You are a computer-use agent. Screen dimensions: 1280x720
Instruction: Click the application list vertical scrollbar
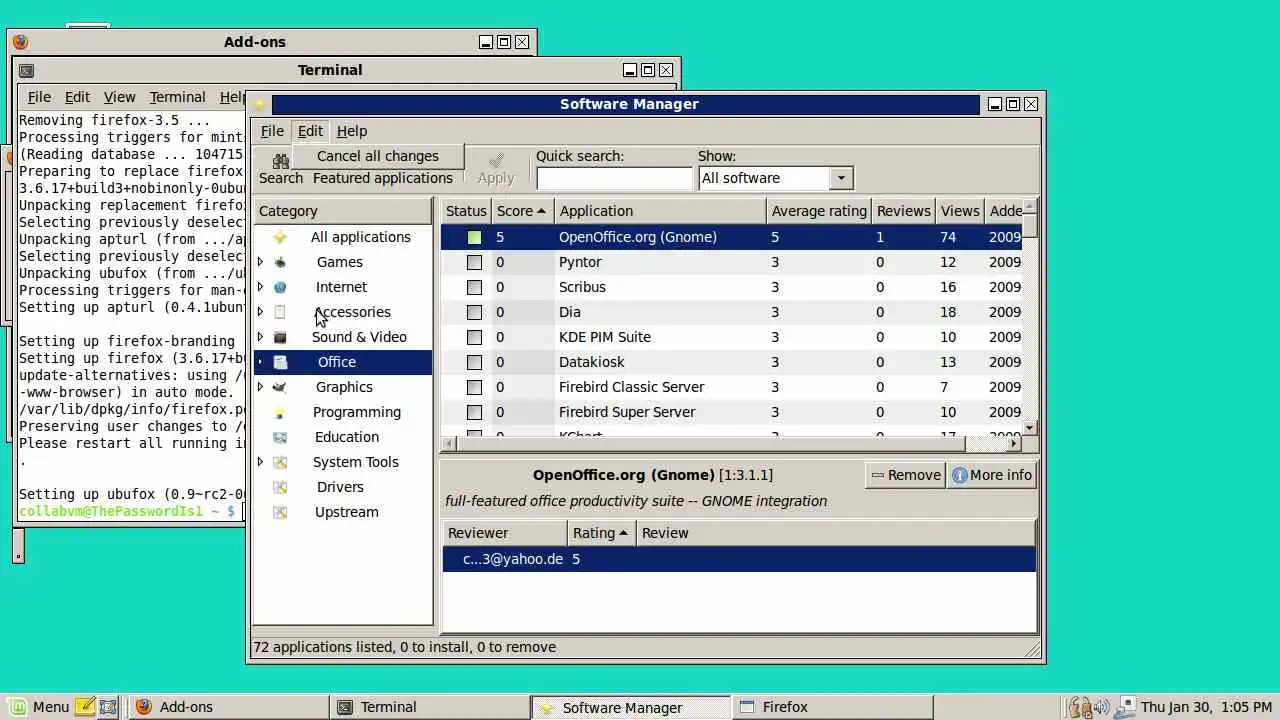click(1030, 317)
